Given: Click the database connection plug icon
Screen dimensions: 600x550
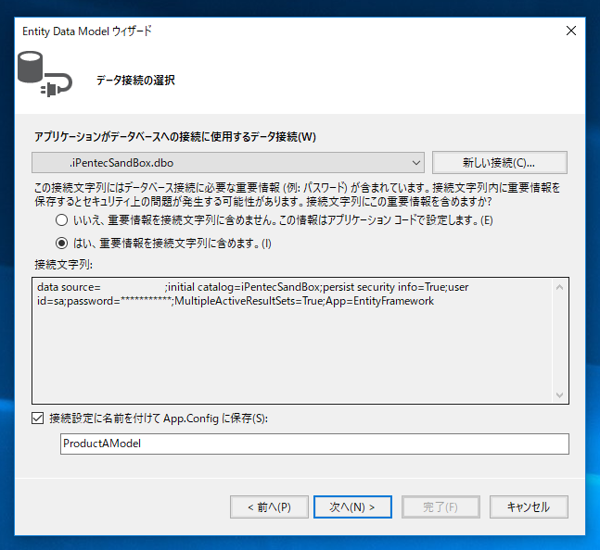Looking at the screenshot, I should tap(44, 74).
